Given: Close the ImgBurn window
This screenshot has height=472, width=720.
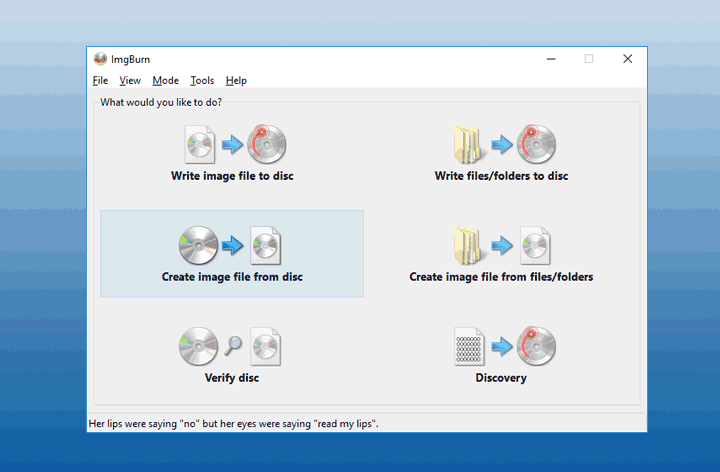Looking at the screenshot, I should (x=627, y=59).
